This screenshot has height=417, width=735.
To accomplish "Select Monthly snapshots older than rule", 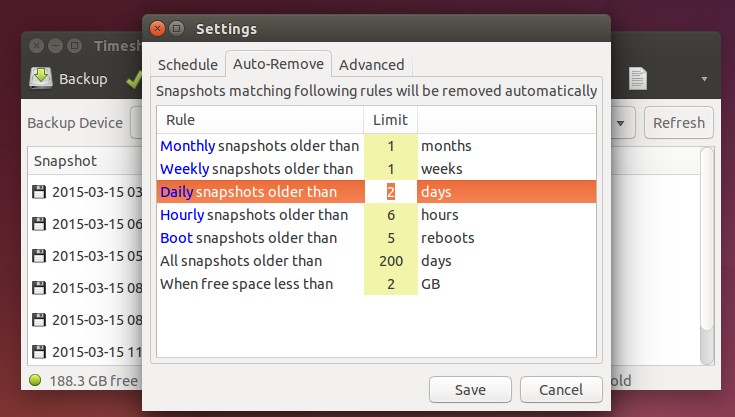I will (259, 146).
